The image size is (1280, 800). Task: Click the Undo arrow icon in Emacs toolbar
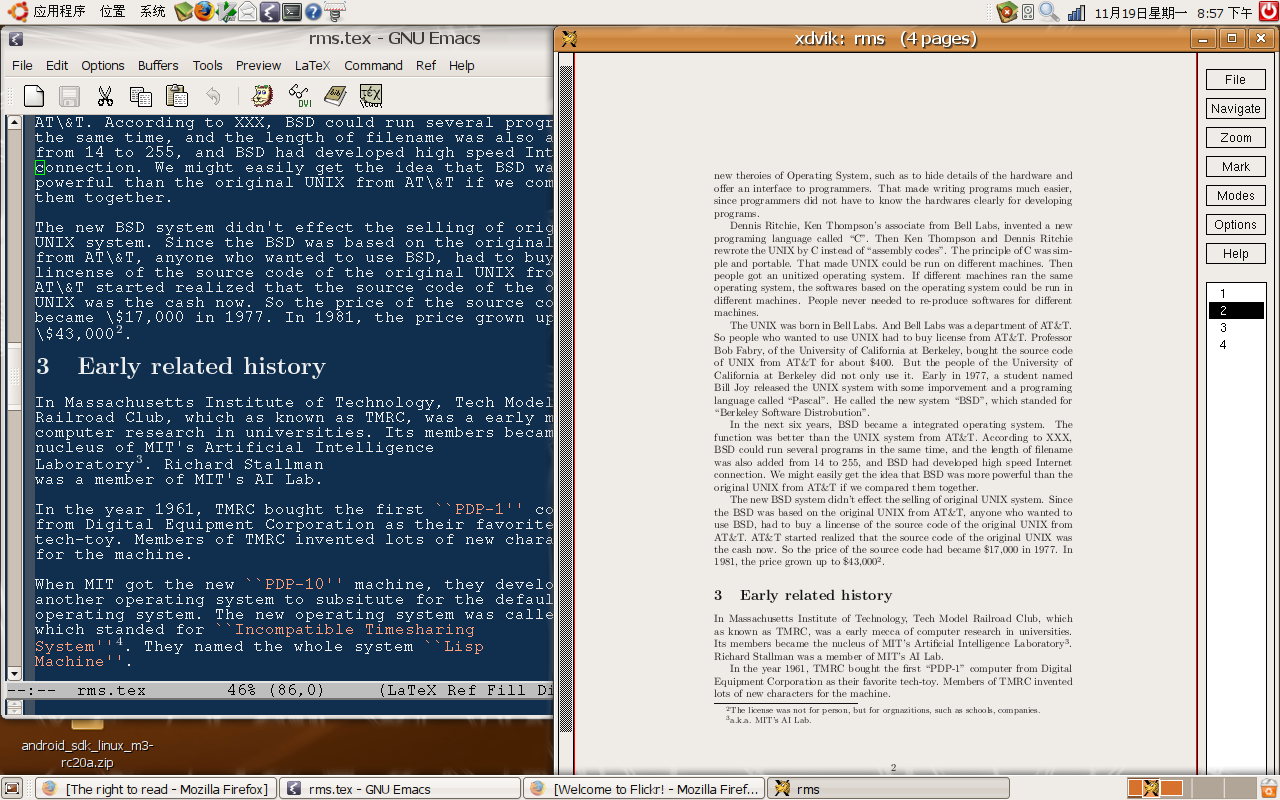point(213,96)
